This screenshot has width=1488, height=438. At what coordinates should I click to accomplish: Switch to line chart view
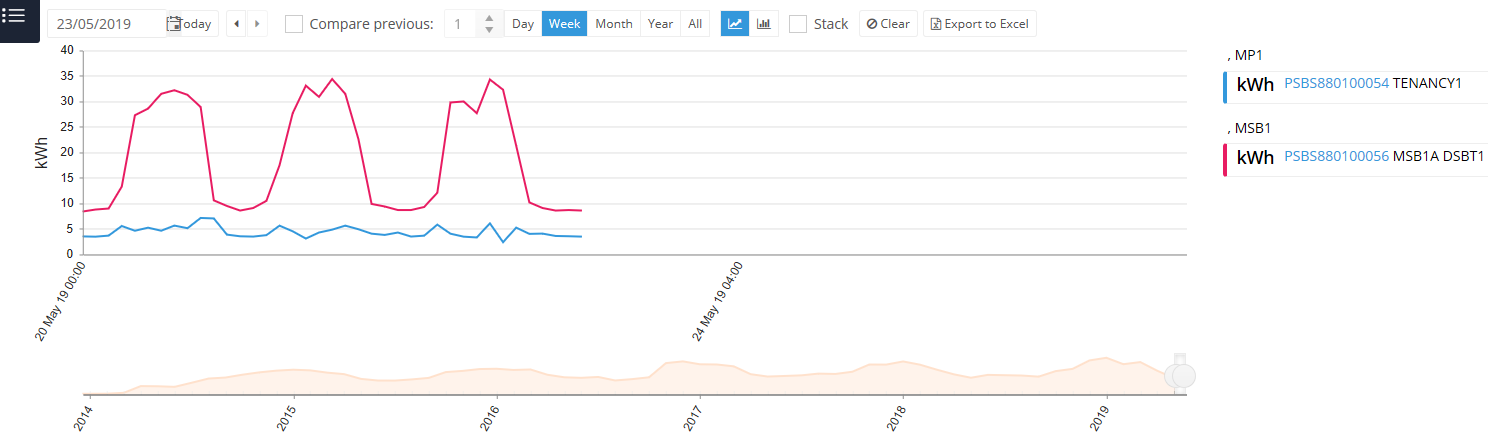[735, 24]
